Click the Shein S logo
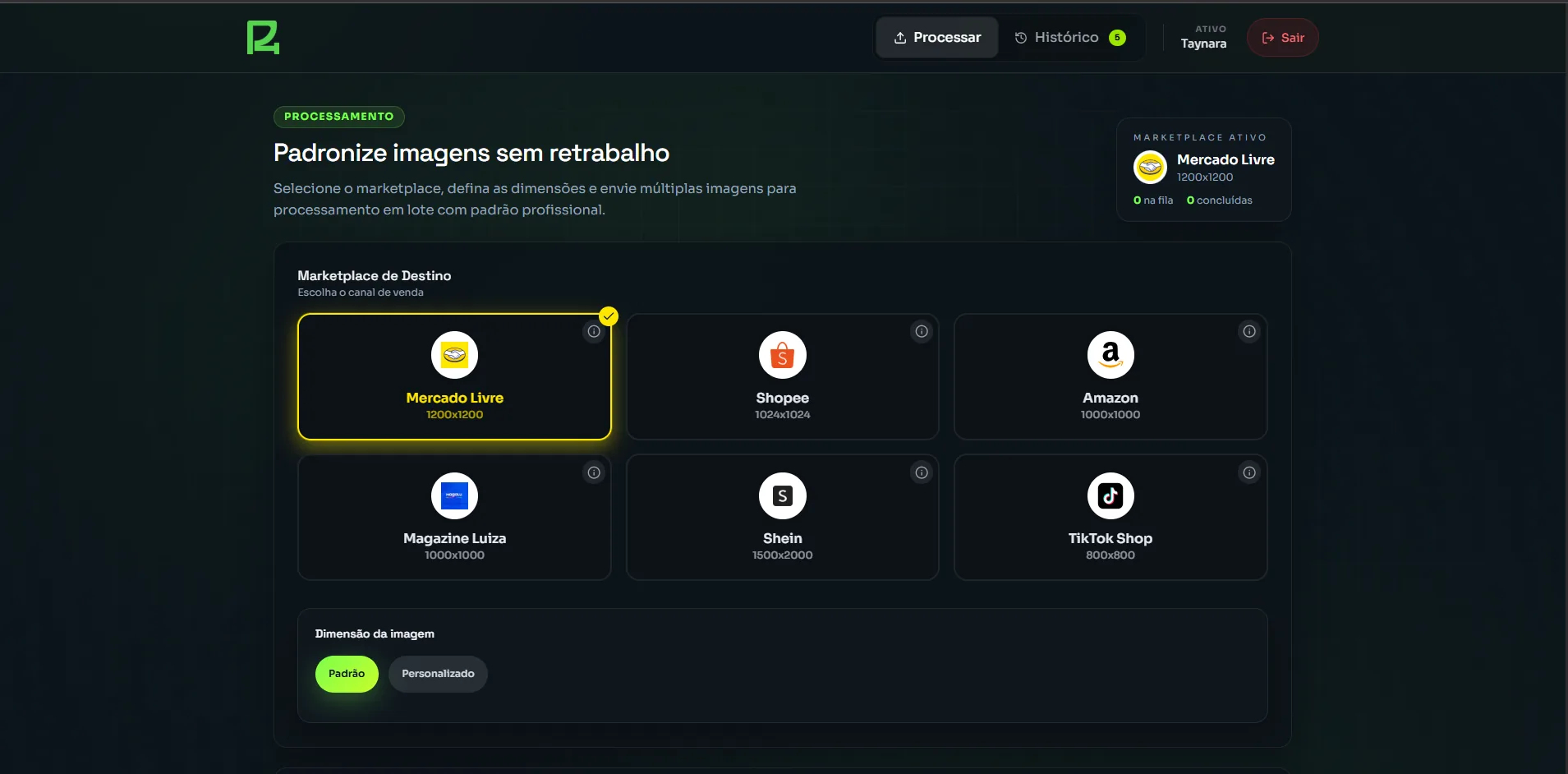 782,495
